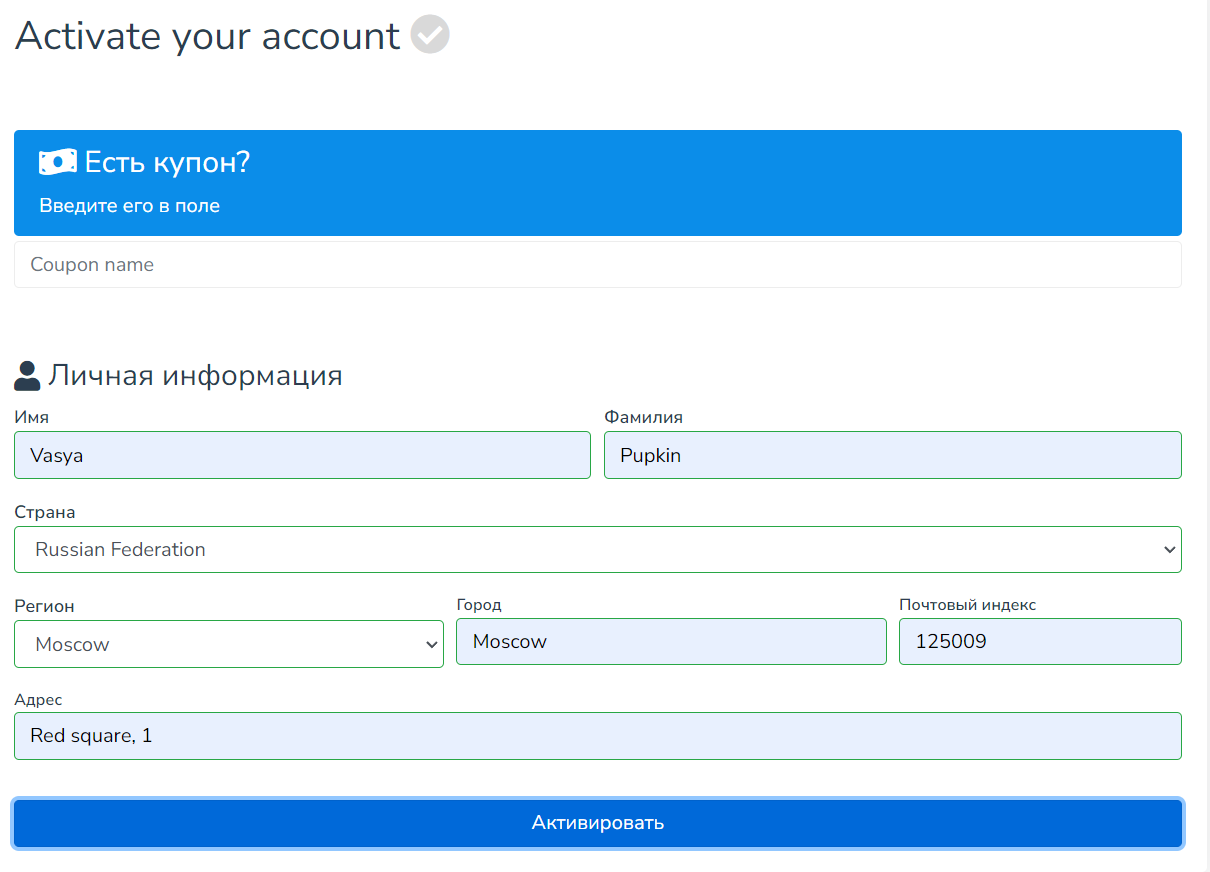Click the Адрес label text
This screenshot has height=872, width=1210.
point(38,700)
